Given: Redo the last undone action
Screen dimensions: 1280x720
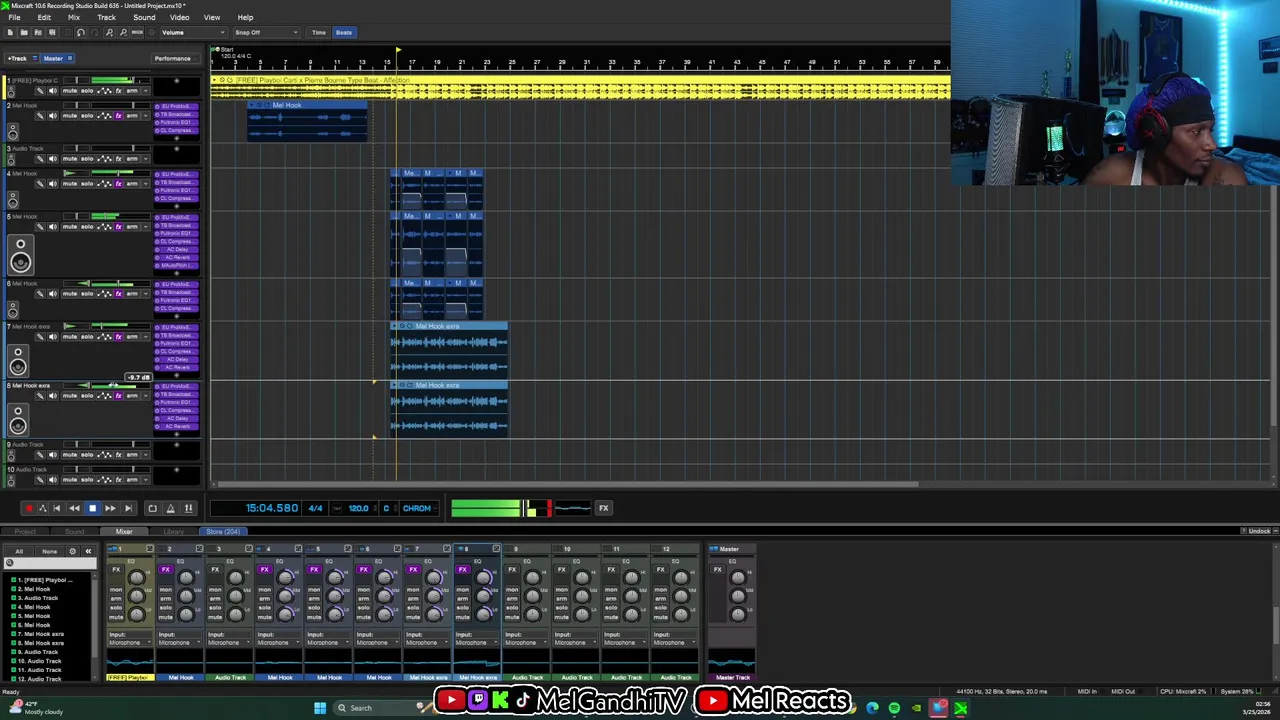Looking at the screenshot, I should point(95,32).
